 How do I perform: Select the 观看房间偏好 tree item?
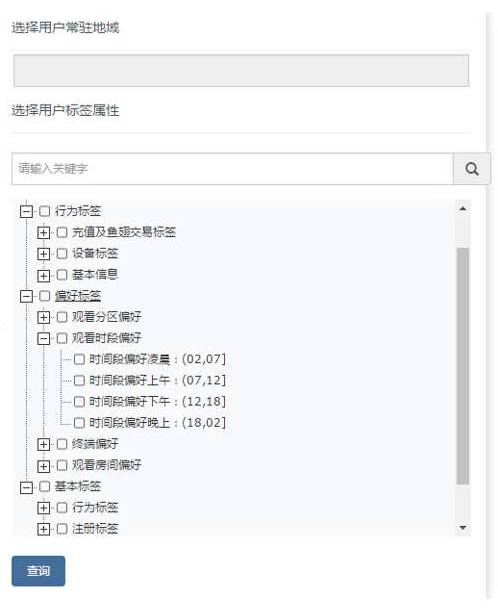106,465
